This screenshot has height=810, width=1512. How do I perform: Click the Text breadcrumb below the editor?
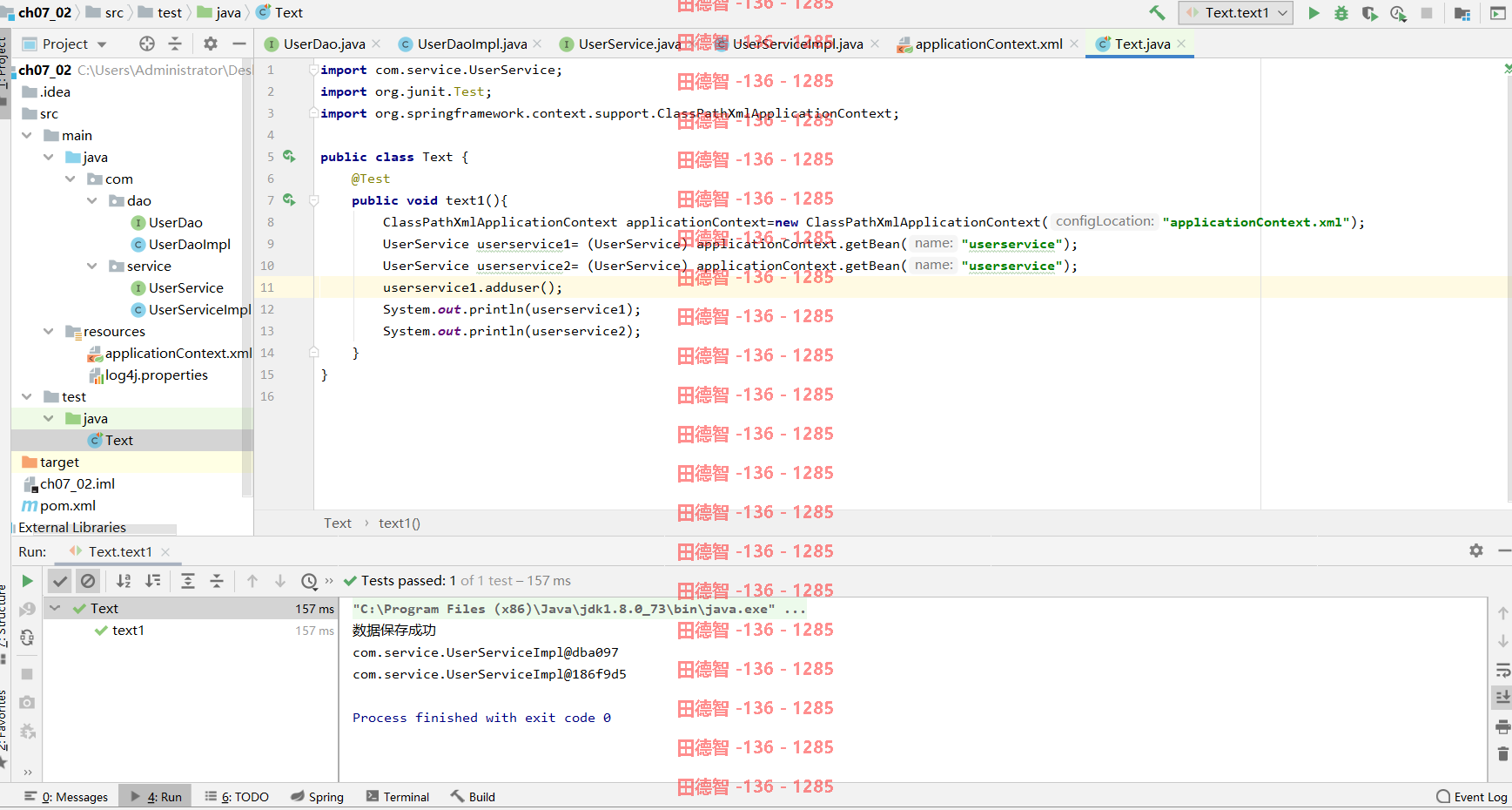point(338,523)
